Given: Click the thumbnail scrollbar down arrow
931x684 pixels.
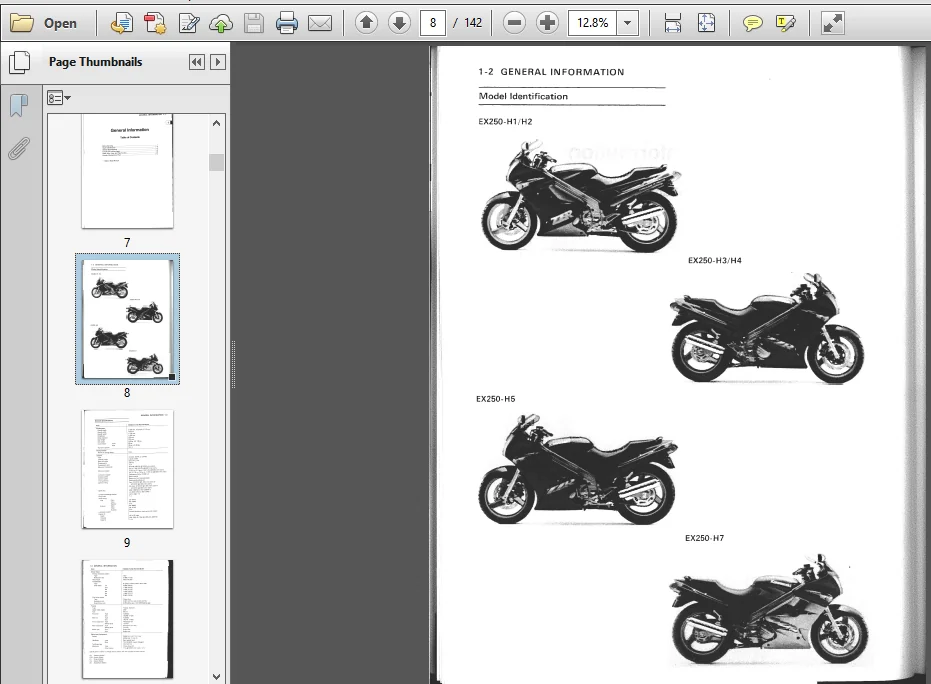Looking at the screenshot, I should tap(217, 676).
